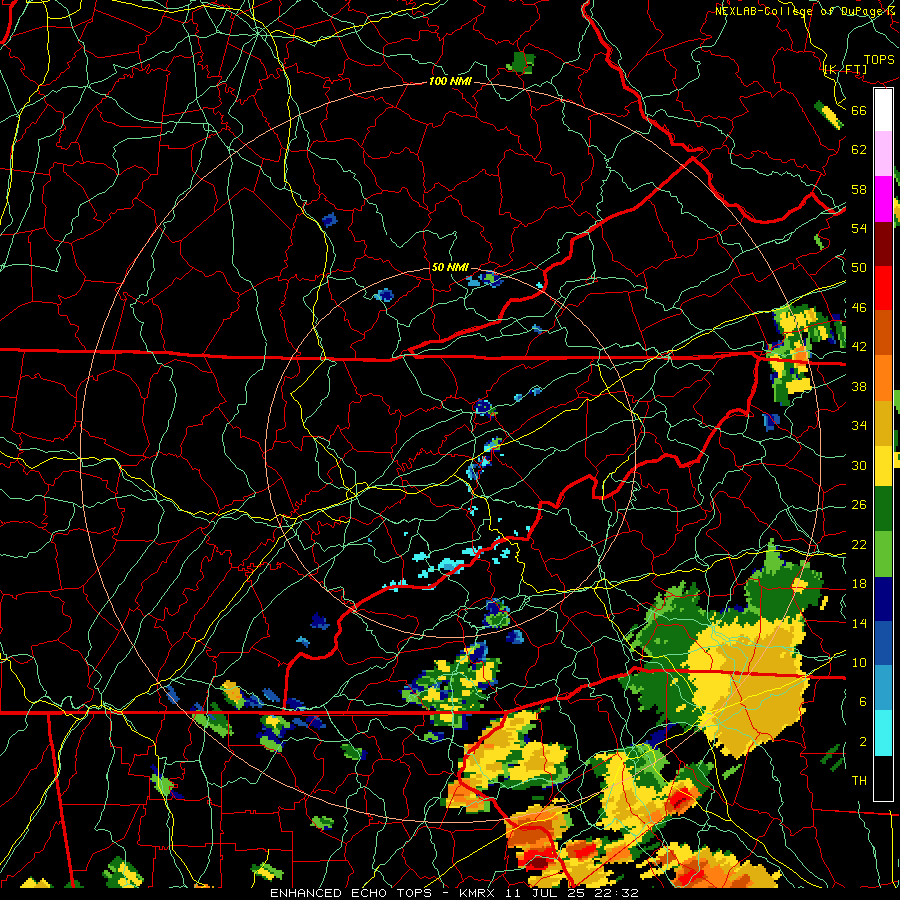This screenshot has width=900, height=900.
Task: Click the black TH legend swatch
Action: tap(883, 777)
